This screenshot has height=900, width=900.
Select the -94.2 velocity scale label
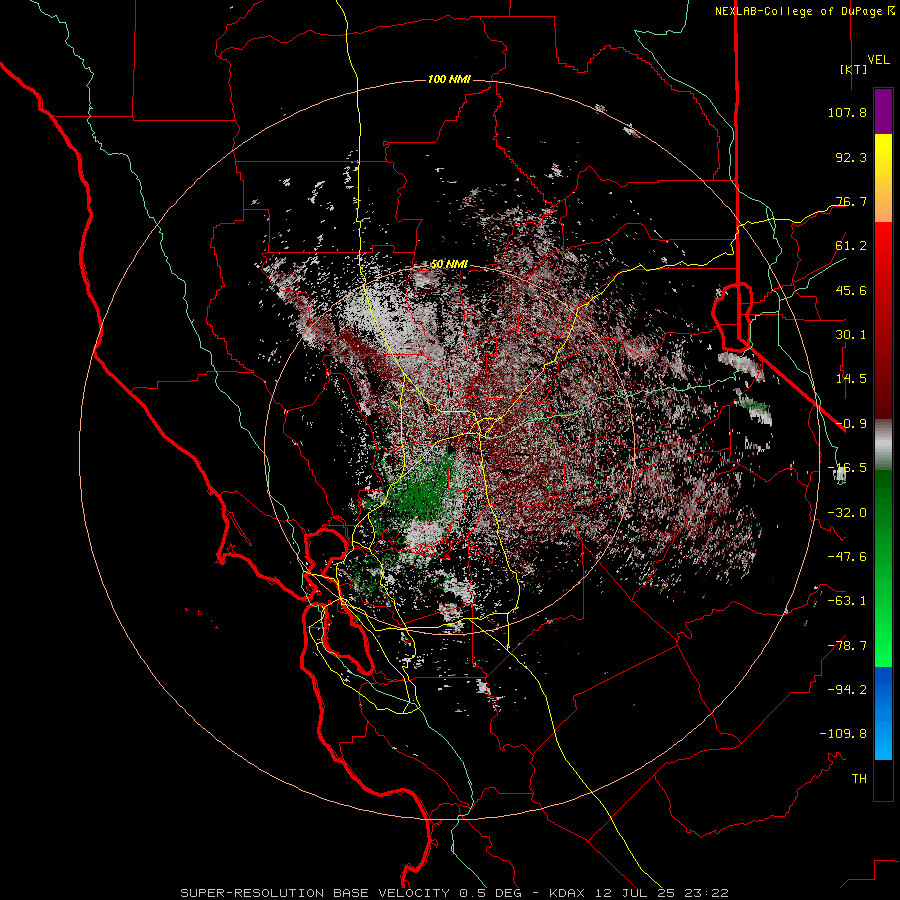tap(847, 690)
